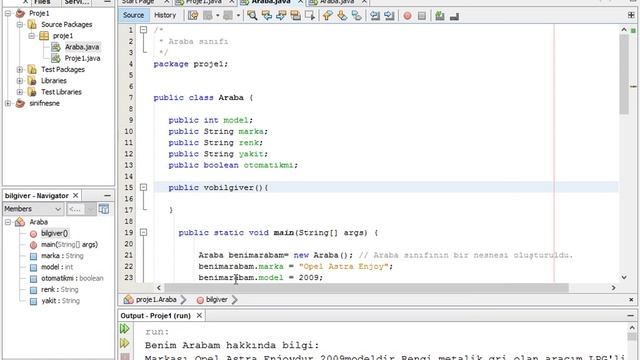Select the bilgiver - Navigator tab
The width and height of the screenshot is (640, 360).
tap(37, 196)
